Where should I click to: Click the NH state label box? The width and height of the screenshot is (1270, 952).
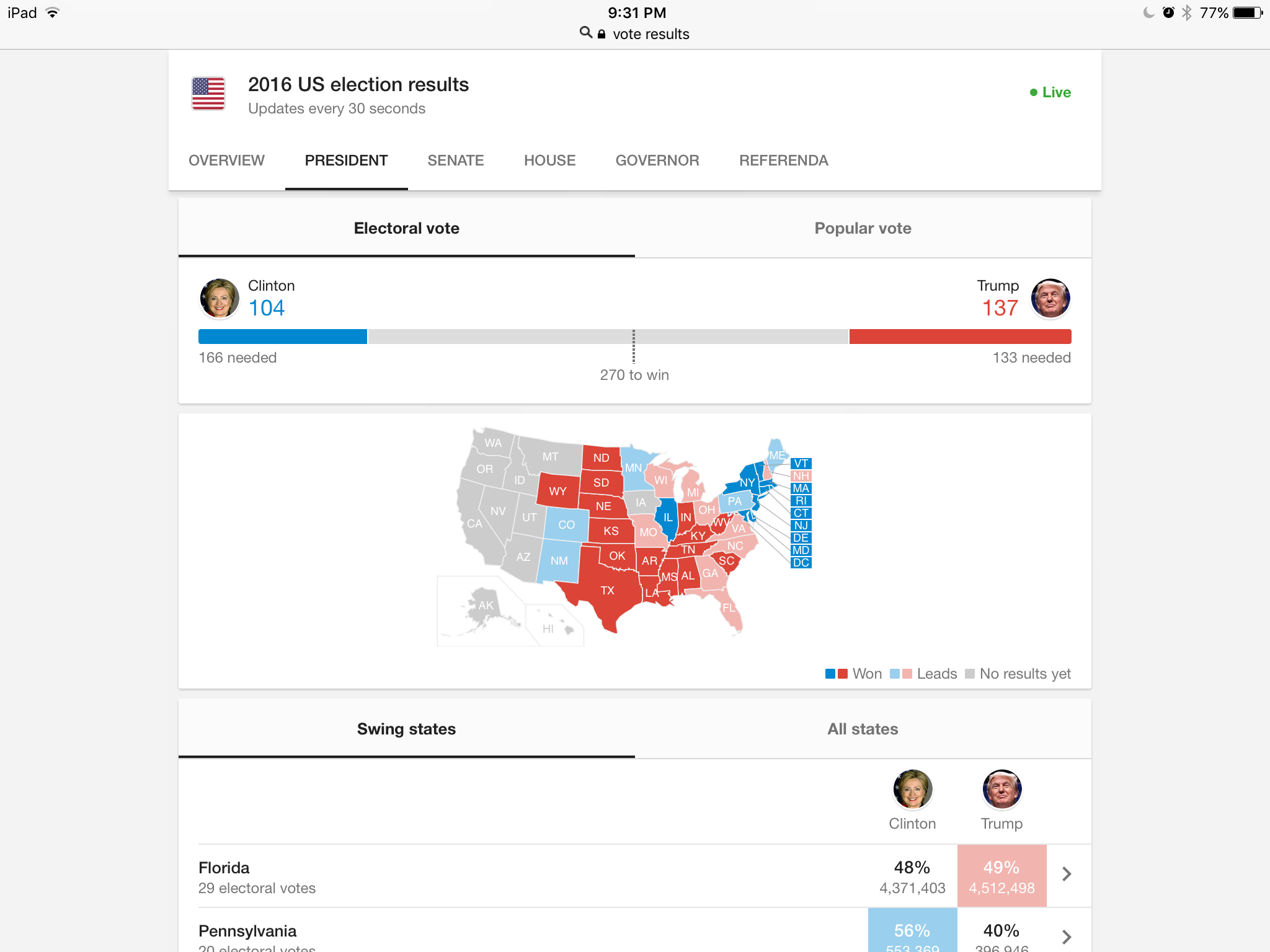(801, 476)
